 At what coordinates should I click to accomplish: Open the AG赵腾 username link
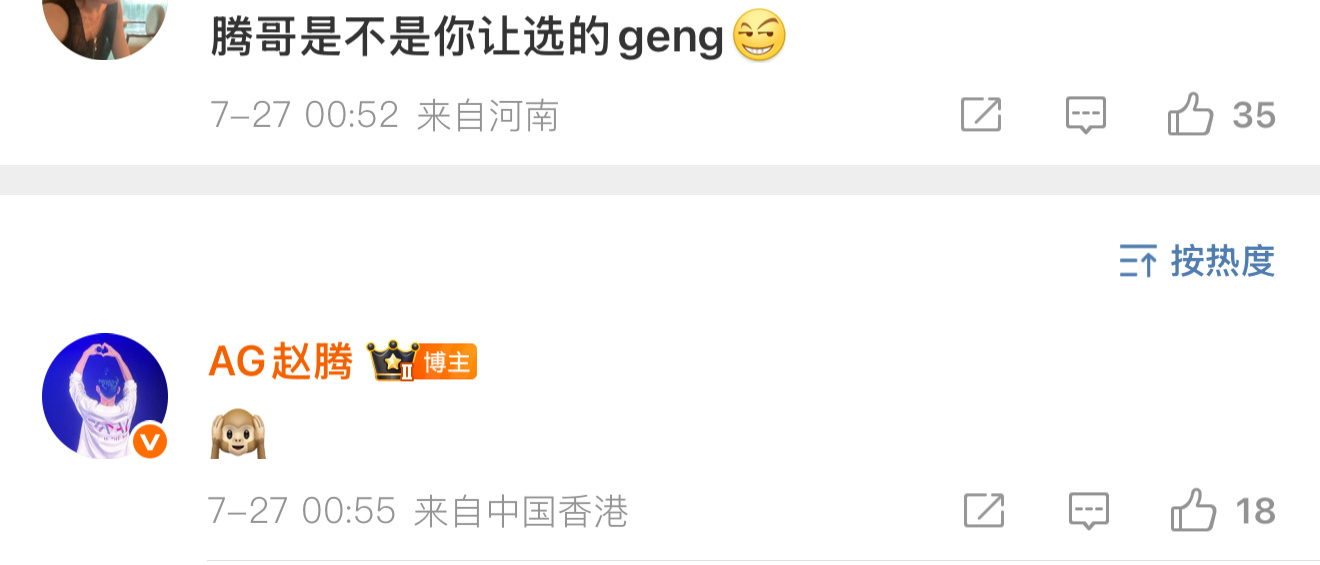[x=281, y=361]
